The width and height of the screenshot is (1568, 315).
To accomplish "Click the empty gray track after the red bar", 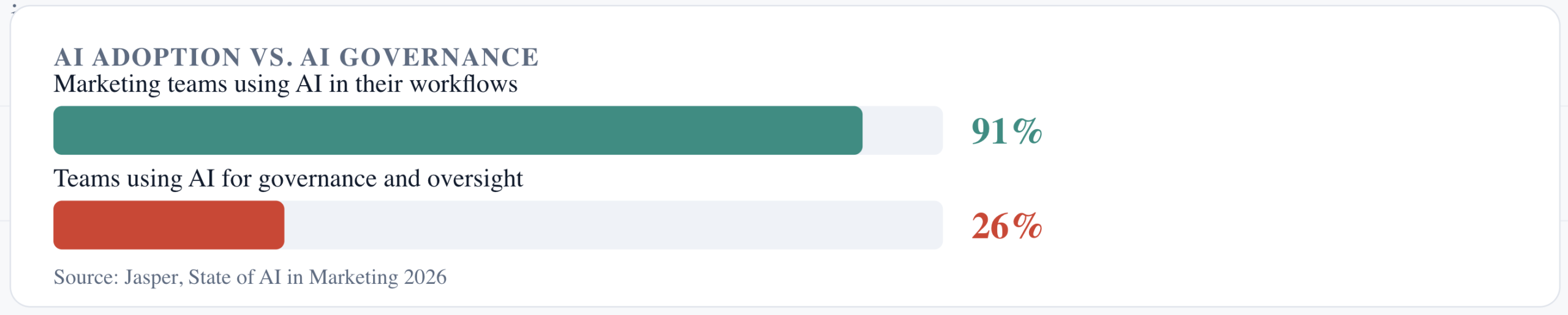I will pyautogui.click(x=613, y=225).
